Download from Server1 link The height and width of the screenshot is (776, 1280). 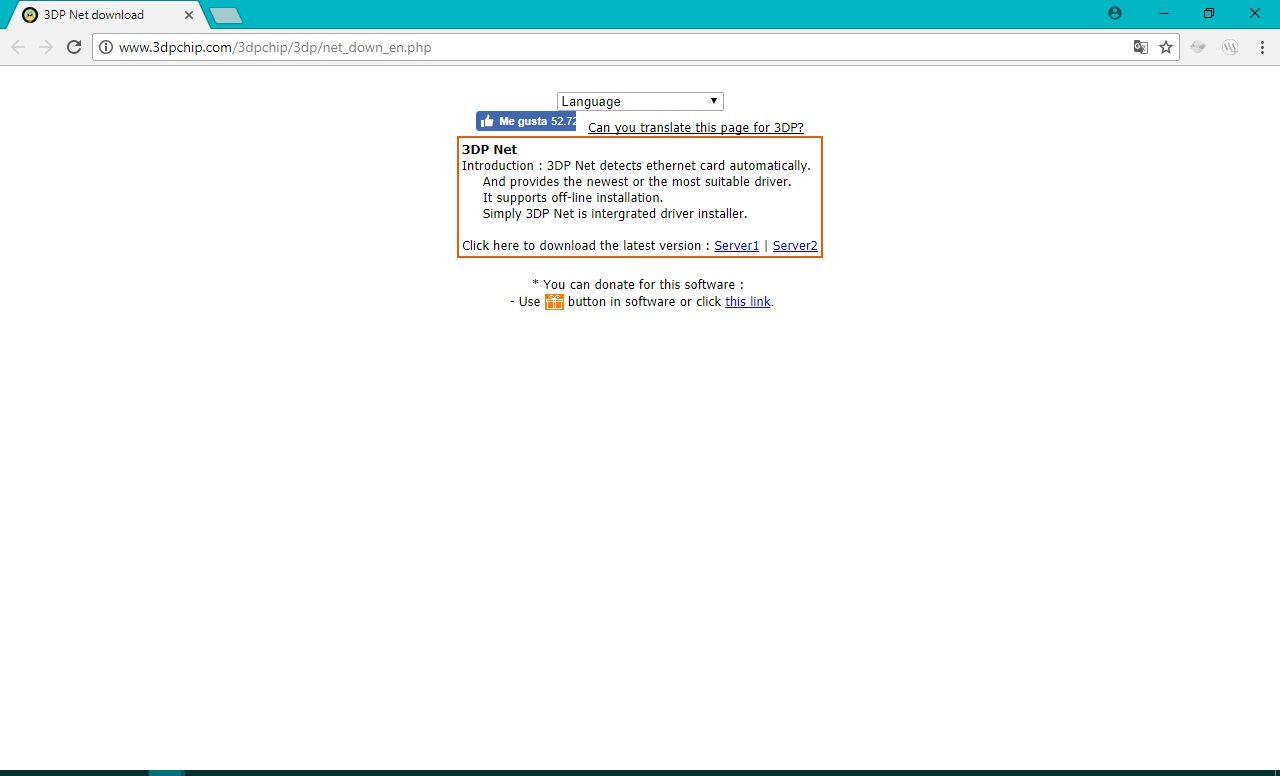point(737,246)
